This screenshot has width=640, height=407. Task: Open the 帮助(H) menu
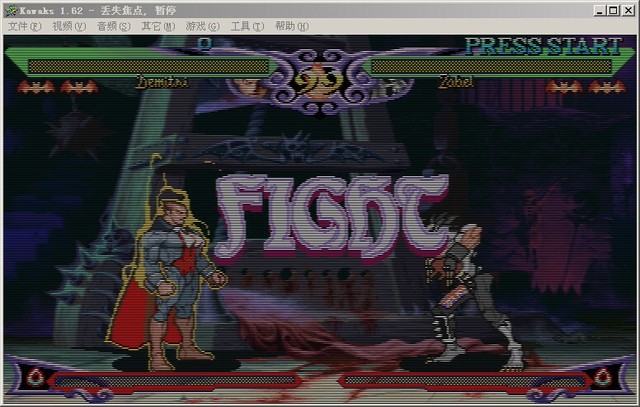pos(292,27)
